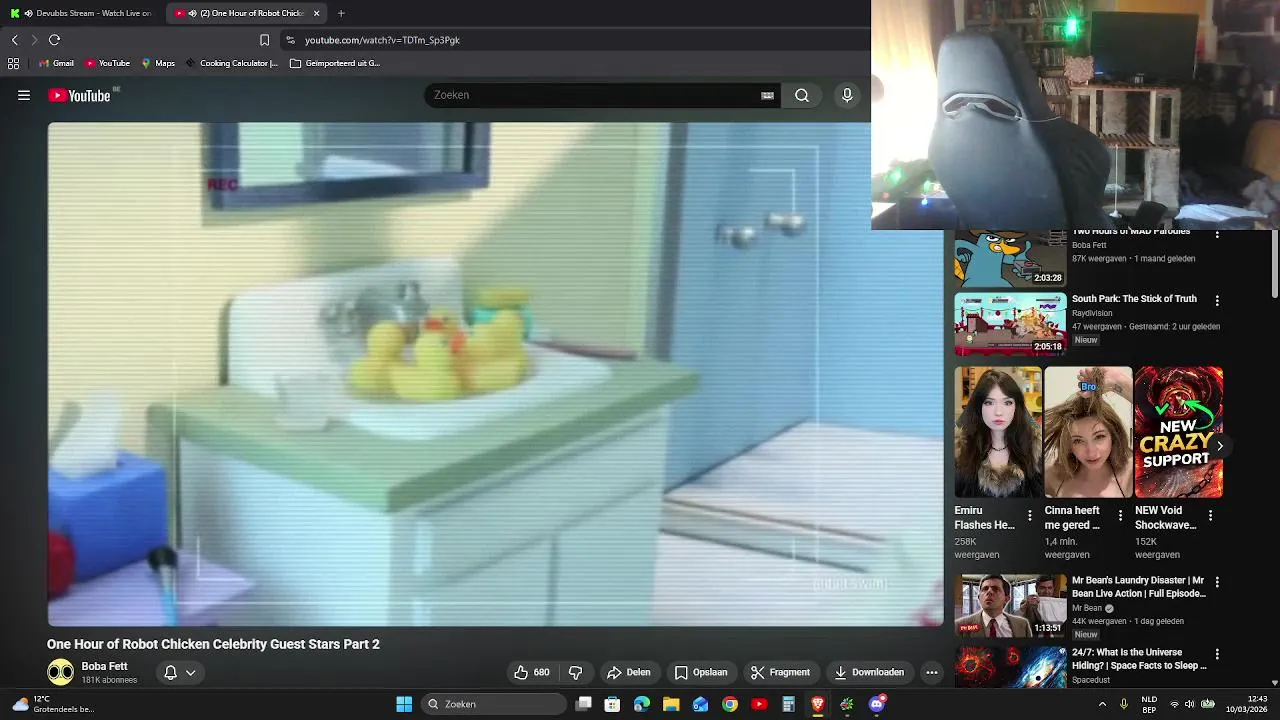The image size is (1280, 720).
Task: Show next Shorts with right arrow
Action: tap(1219, 446)
